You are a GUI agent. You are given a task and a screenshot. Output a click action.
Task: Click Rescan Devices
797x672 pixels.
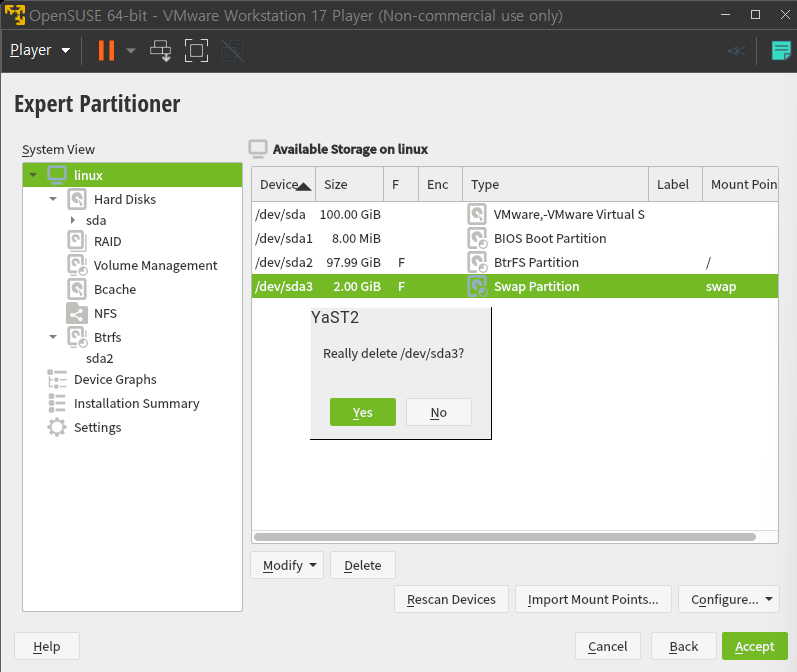(451, 599)
